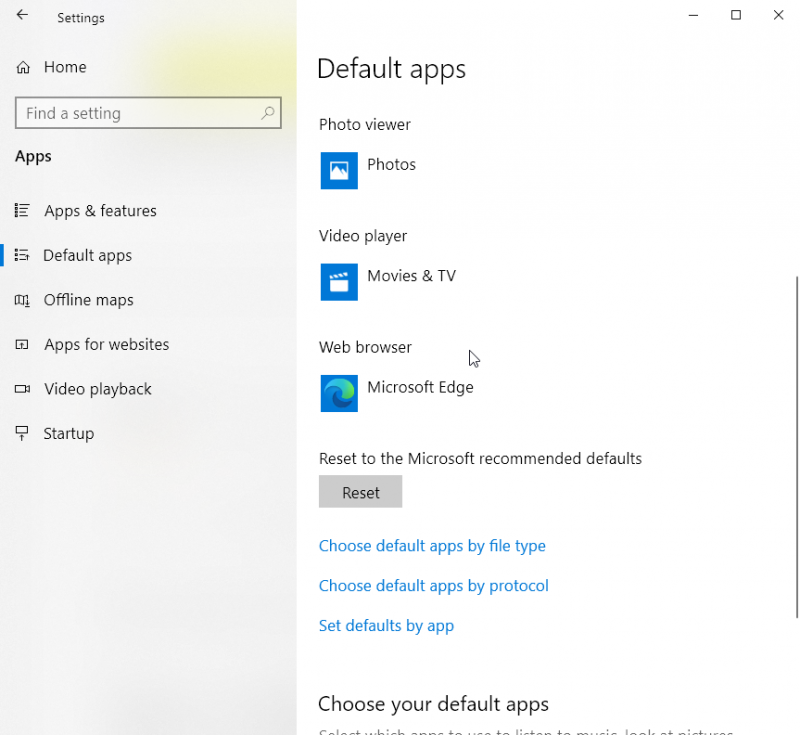Open Choose default apps by file type
The image size is (800, 735).
pos(432,546)
